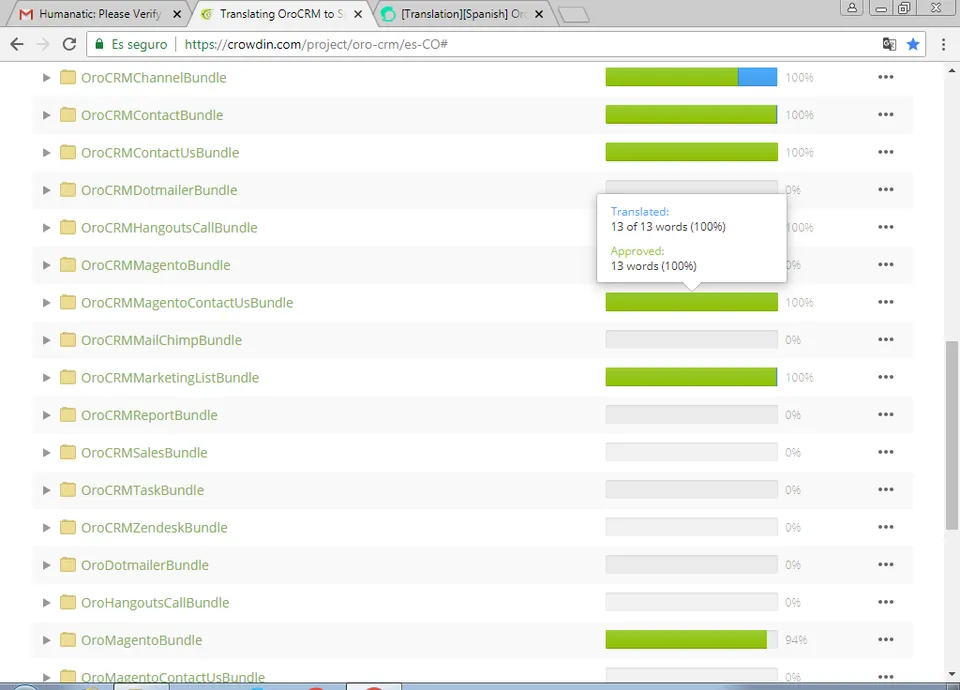Image resolution: width=960 pixels, height=690 pixels.
Task: Close the [Translation][Spanish] tab
Action: point(539,14)
